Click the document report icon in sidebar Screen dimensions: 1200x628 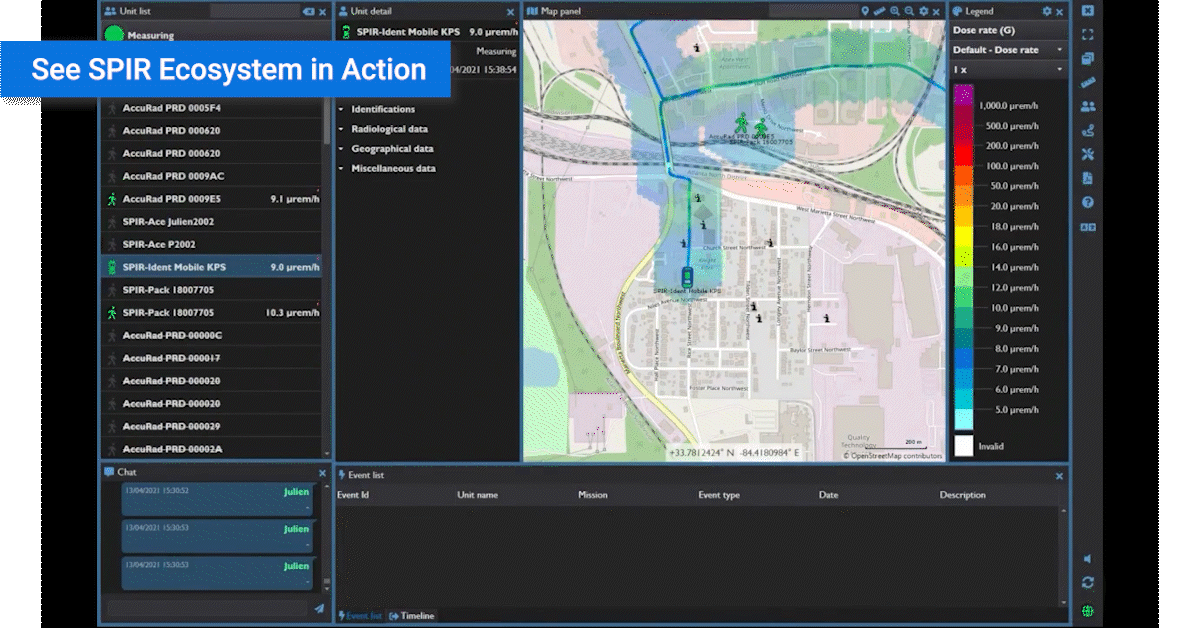tap(1088, 178)
